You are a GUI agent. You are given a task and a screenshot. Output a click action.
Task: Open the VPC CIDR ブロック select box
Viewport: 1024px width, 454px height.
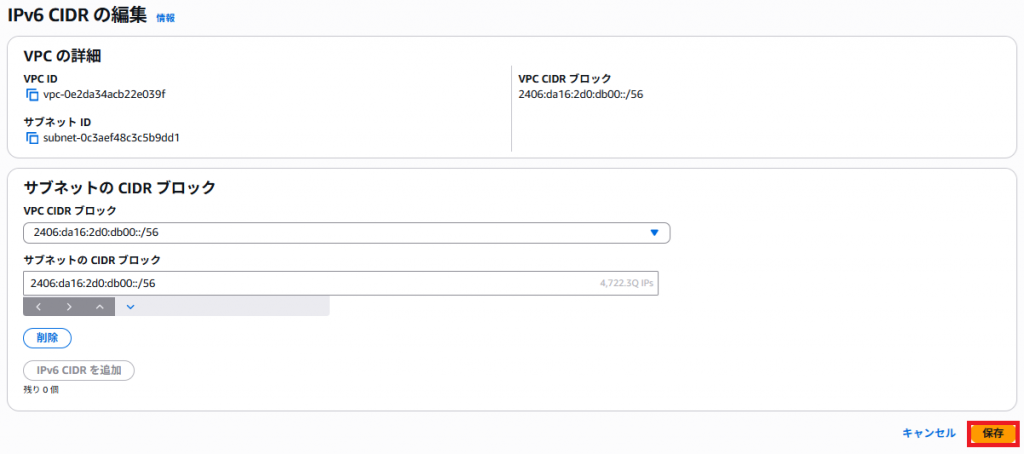[347, 233]
